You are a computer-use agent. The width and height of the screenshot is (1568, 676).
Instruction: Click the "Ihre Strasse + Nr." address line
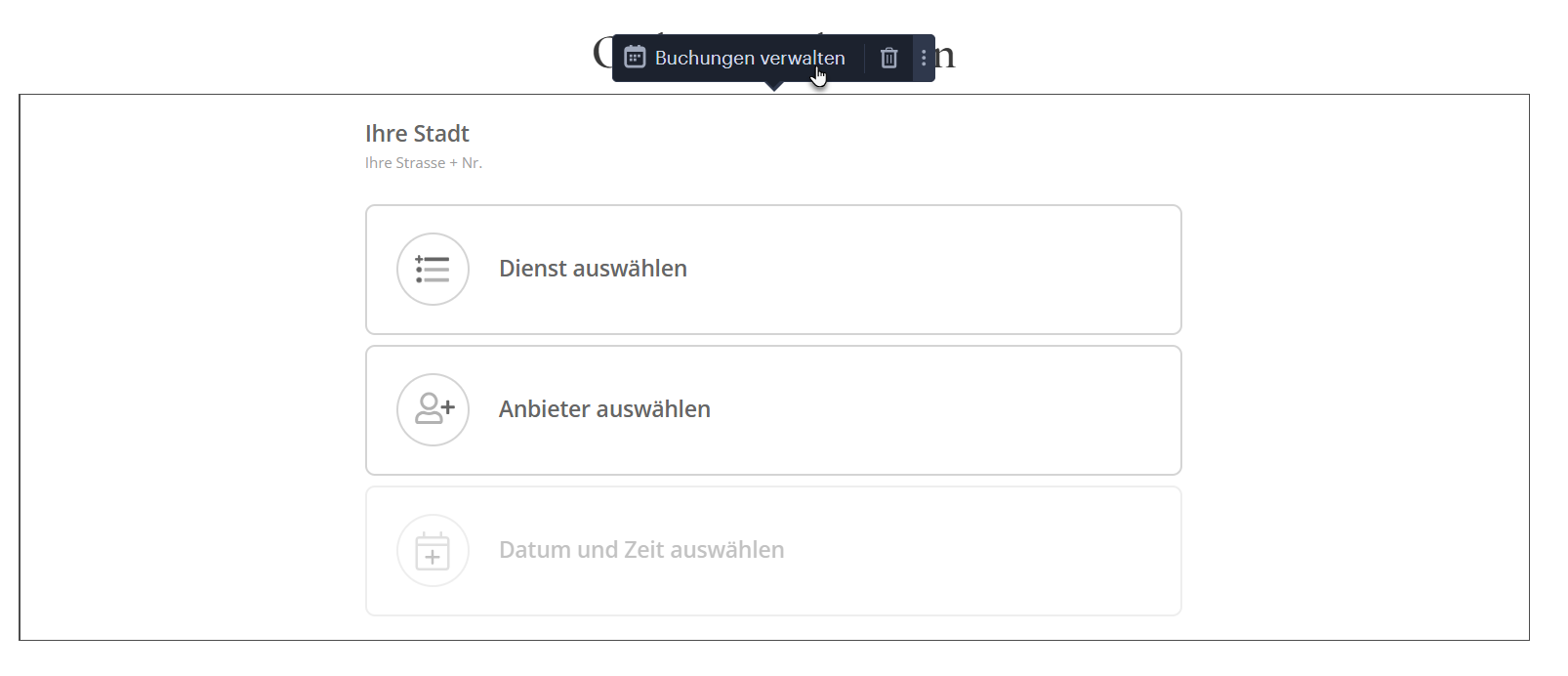[424, 163]
